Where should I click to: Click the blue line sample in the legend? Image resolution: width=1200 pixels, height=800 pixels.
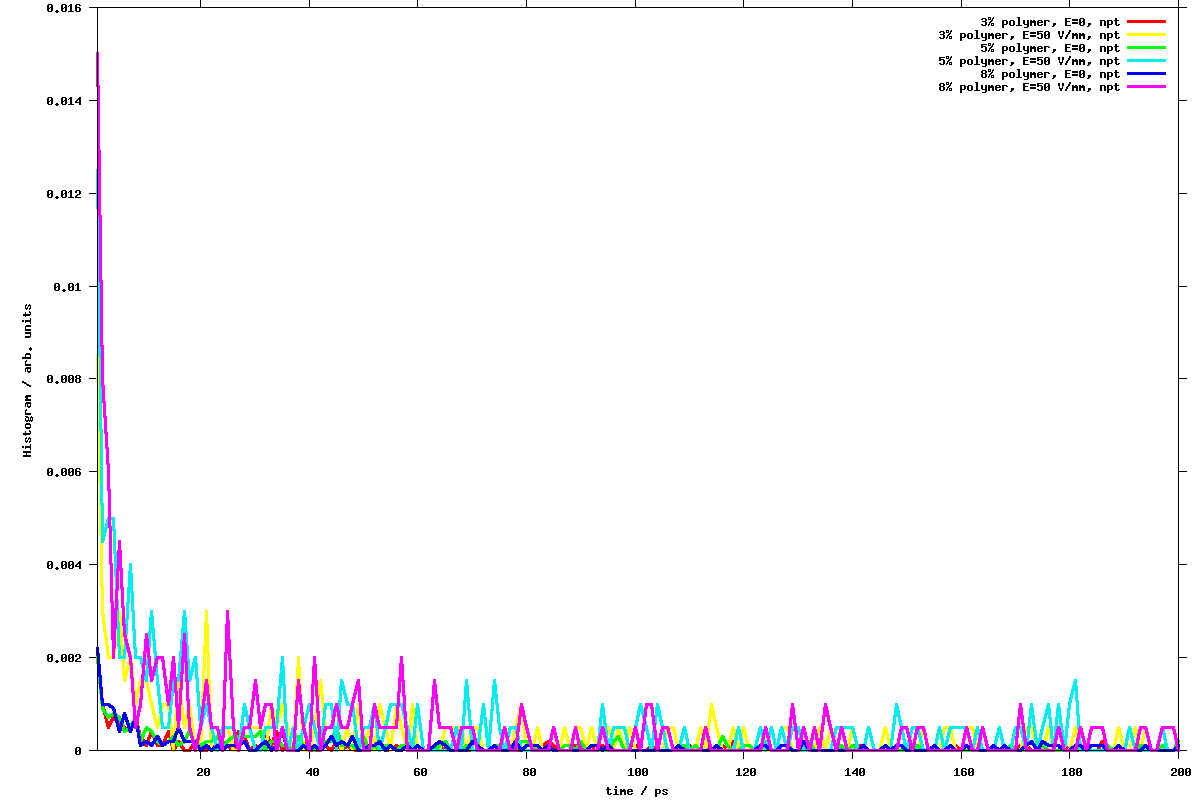(x=1147, y=74)
